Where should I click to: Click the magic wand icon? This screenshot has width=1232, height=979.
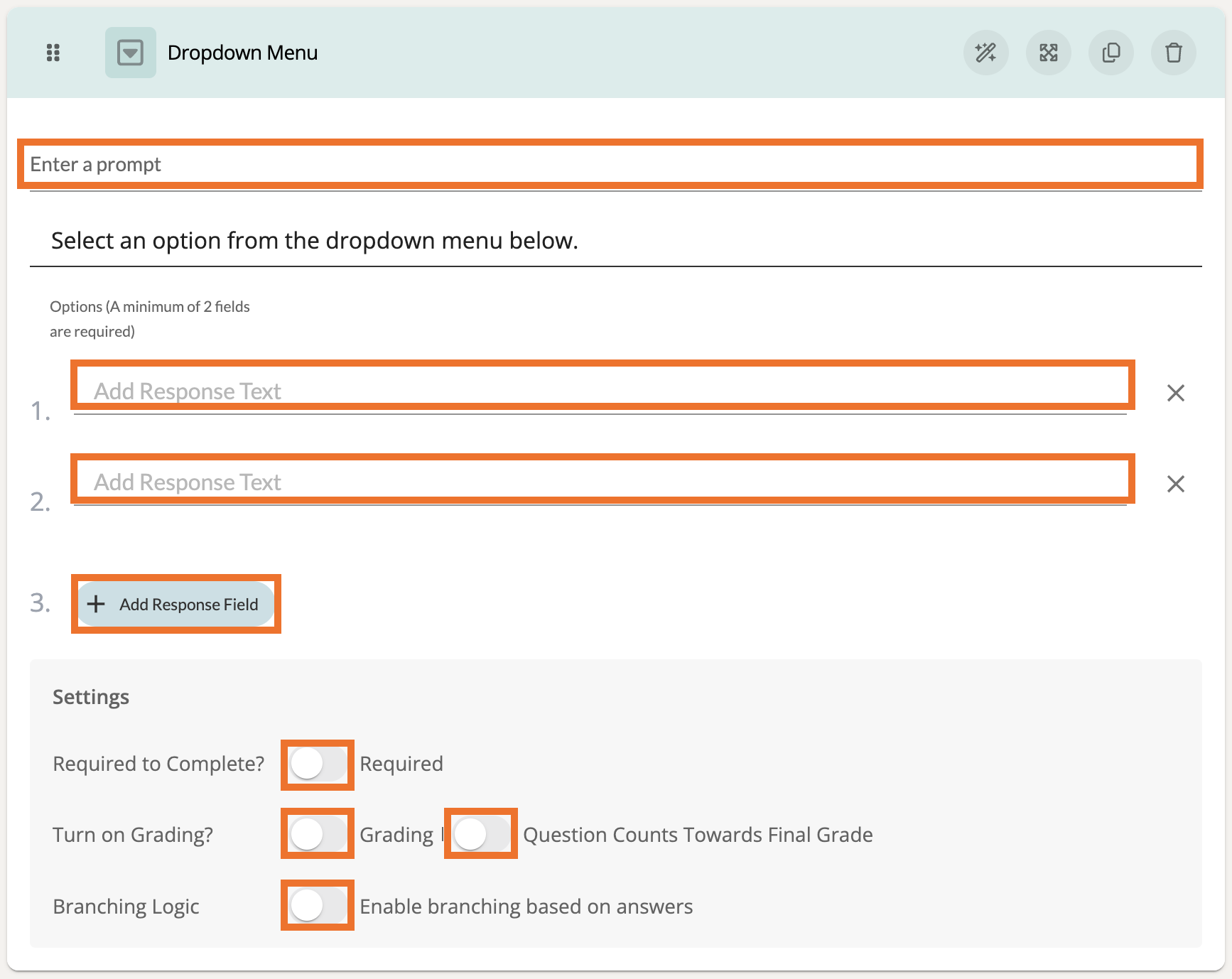[985, 53]
